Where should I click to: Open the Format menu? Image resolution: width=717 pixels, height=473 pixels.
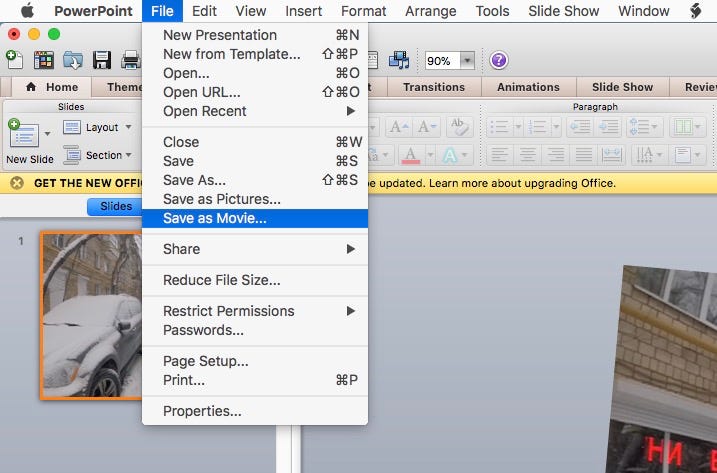[x=364, y=11]
